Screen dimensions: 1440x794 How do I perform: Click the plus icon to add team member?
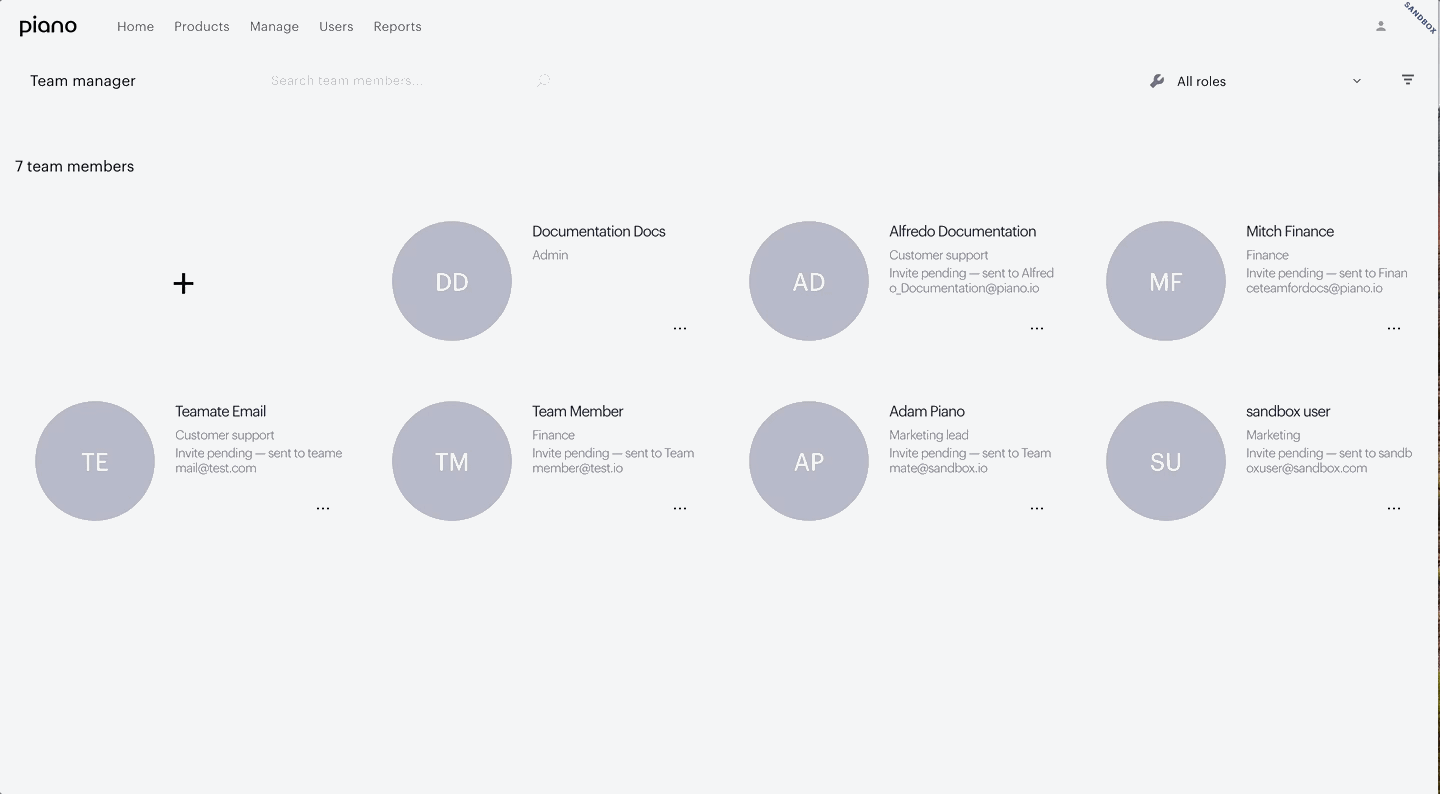183,283
